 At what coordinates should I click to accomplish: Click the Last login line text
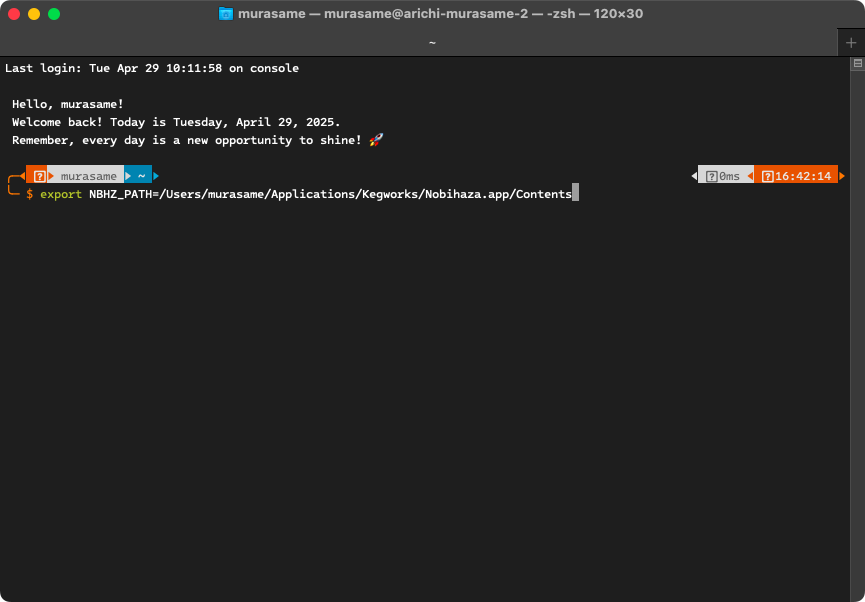pos(152,68)
